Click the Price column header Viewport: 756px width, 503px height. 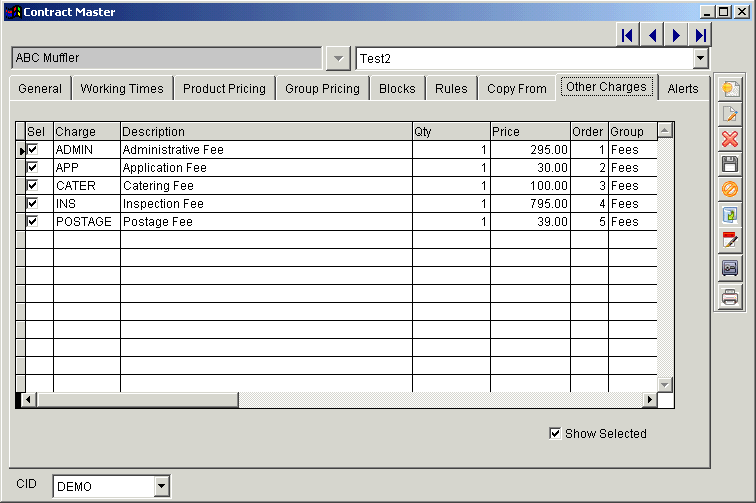pos(529,132)
